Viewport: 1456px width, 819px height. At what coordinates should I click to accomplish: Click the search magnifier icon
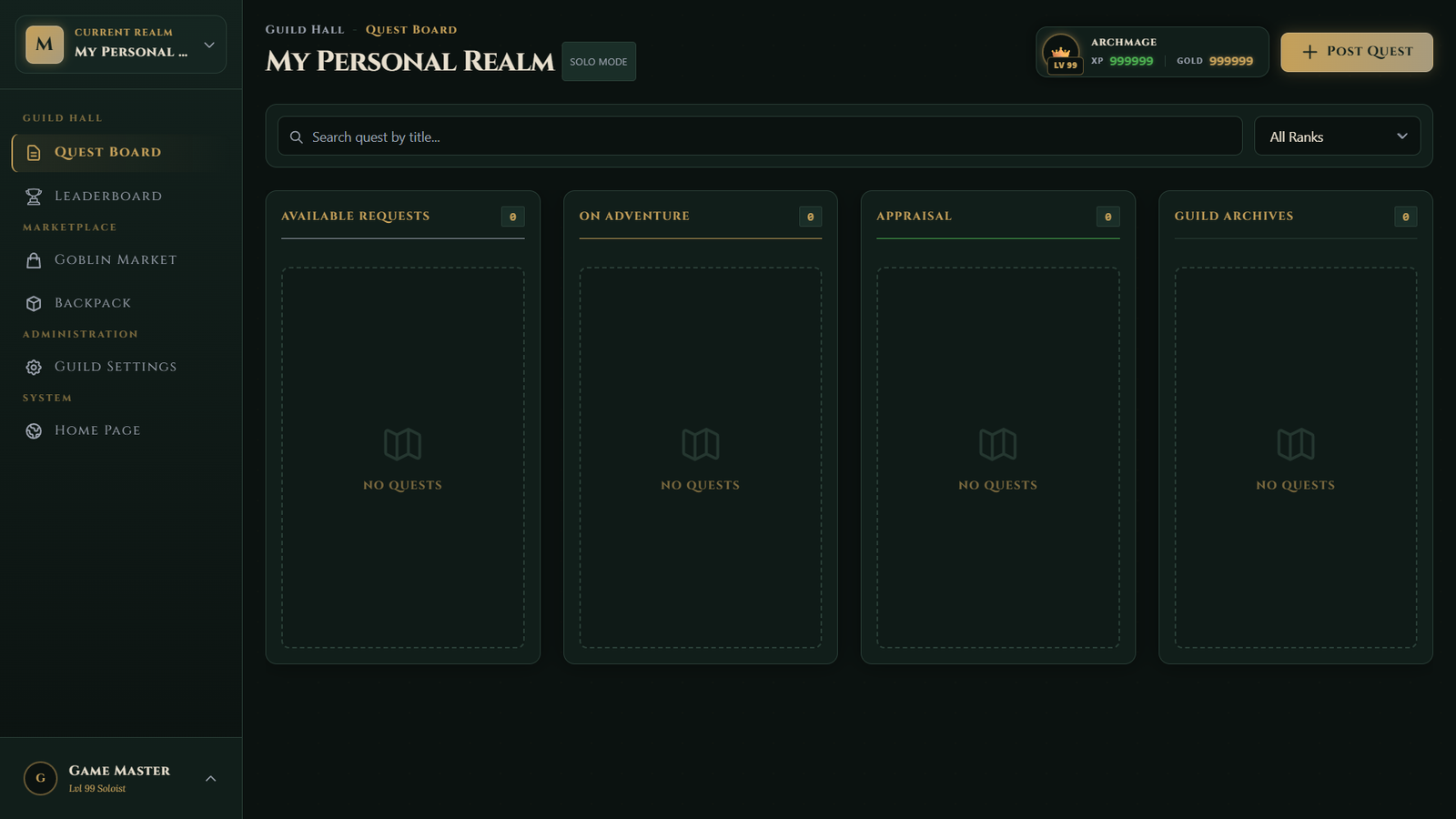pyautogui.click(x=296, y=136)
